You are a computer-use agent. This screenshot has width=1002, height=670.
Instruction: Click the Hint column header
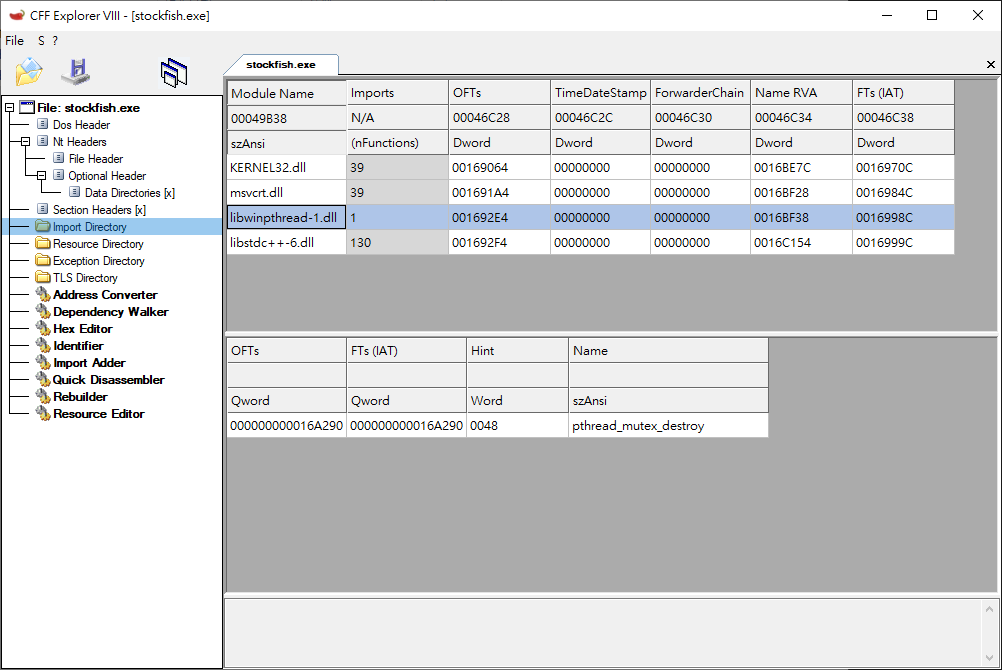518,350
